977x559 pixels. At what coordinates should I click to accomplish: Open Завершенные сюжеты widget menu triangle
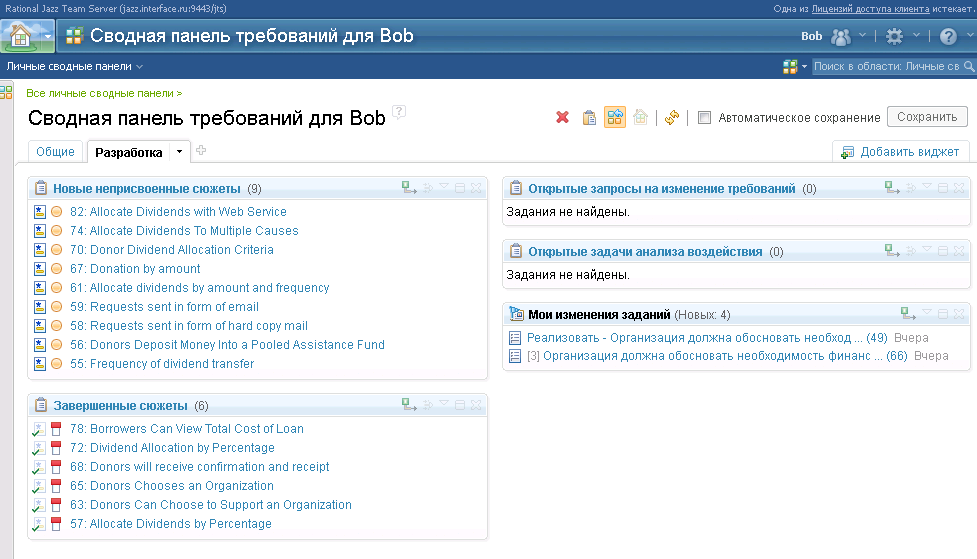pos(444,403)
